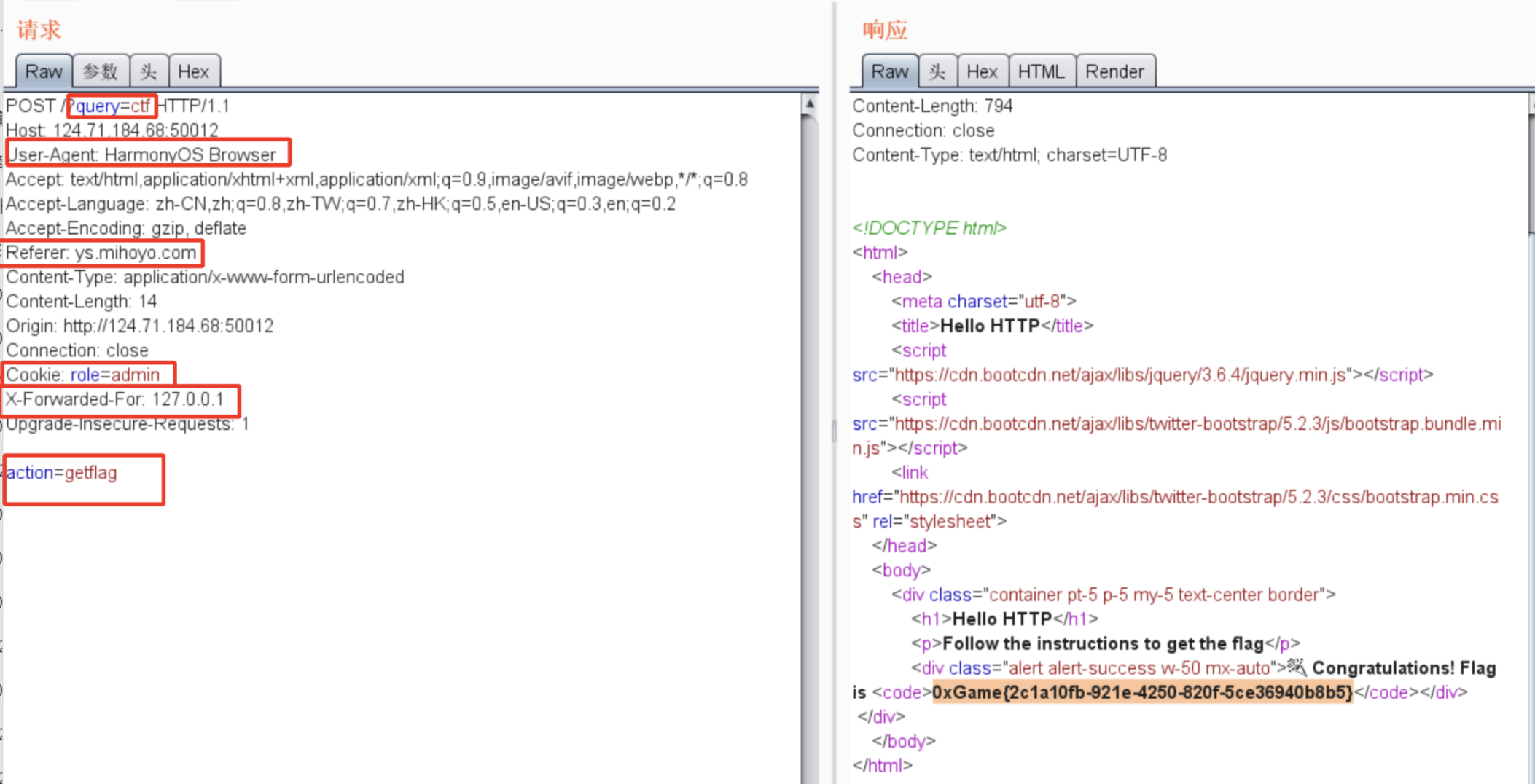Switch to the 头 tab in request panel
1535x784 pixels.
click(149, 71)
